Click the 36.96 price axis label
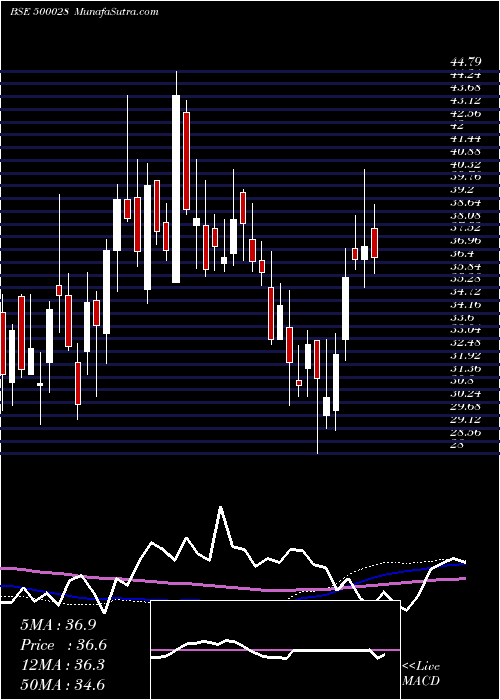500x700 pixels. point(468,241)
